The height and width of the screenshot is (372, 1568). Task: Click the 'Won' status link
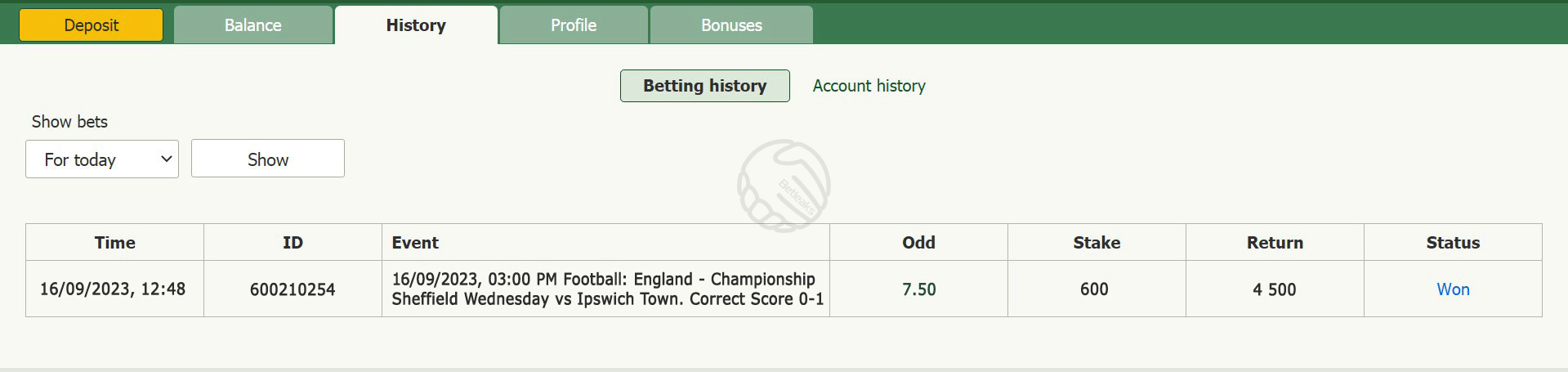[x=1453, y=289]
